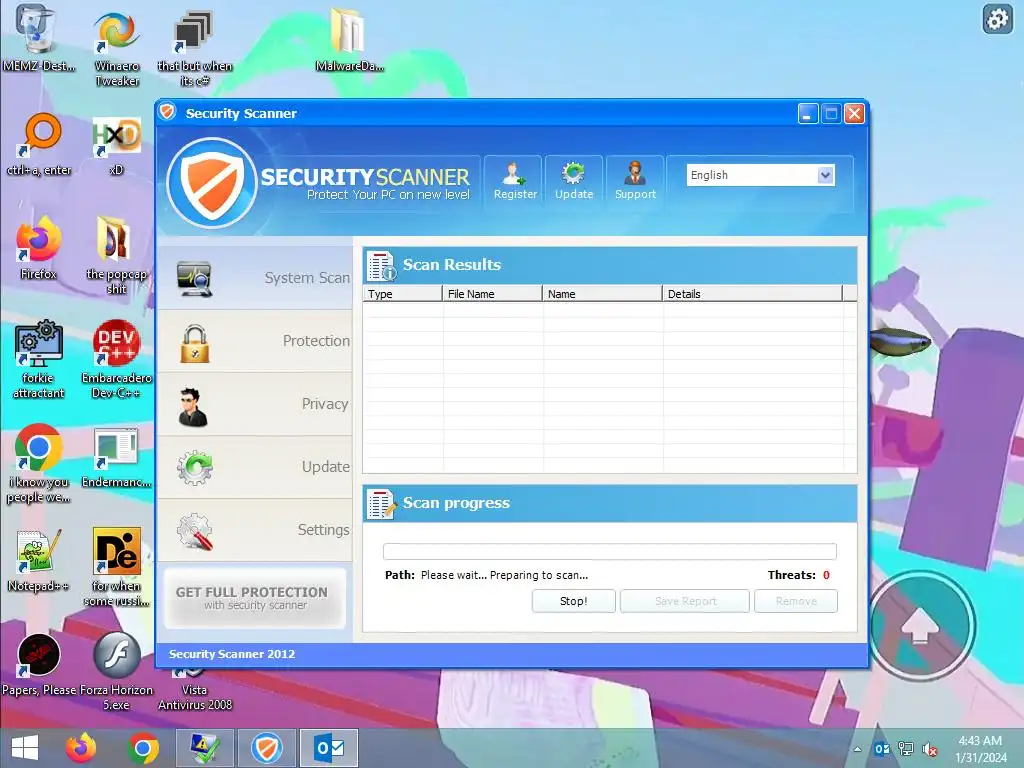Click the Details column header

pyautogui.click(x=752, y=294)
